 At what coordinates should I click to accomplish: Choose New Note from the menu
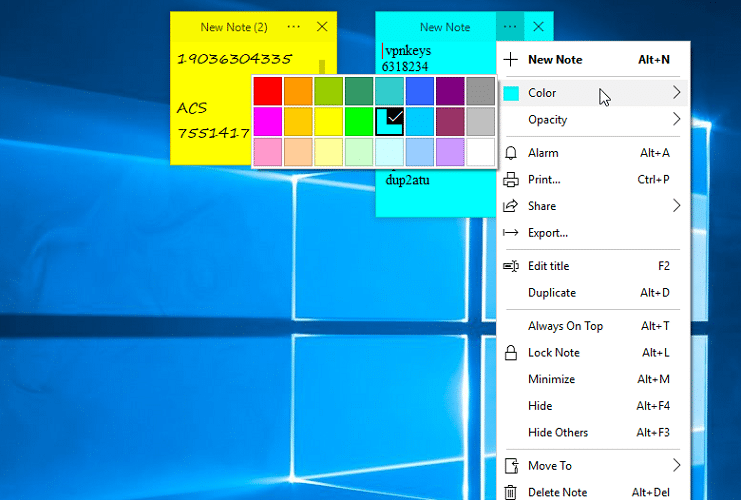point(593,60)
